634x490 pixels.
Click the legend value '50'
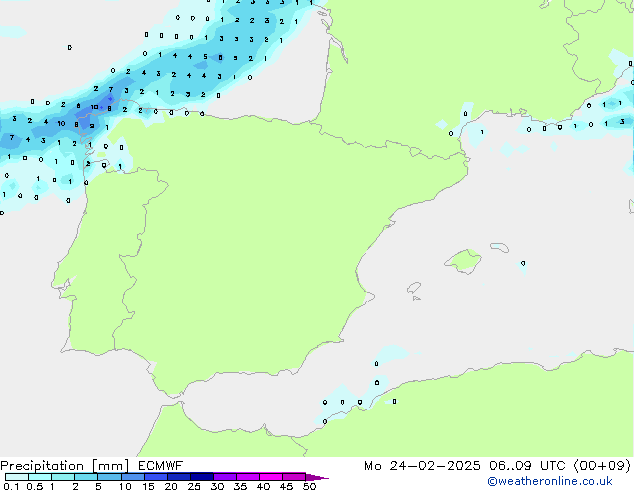(x=309, y=486)
